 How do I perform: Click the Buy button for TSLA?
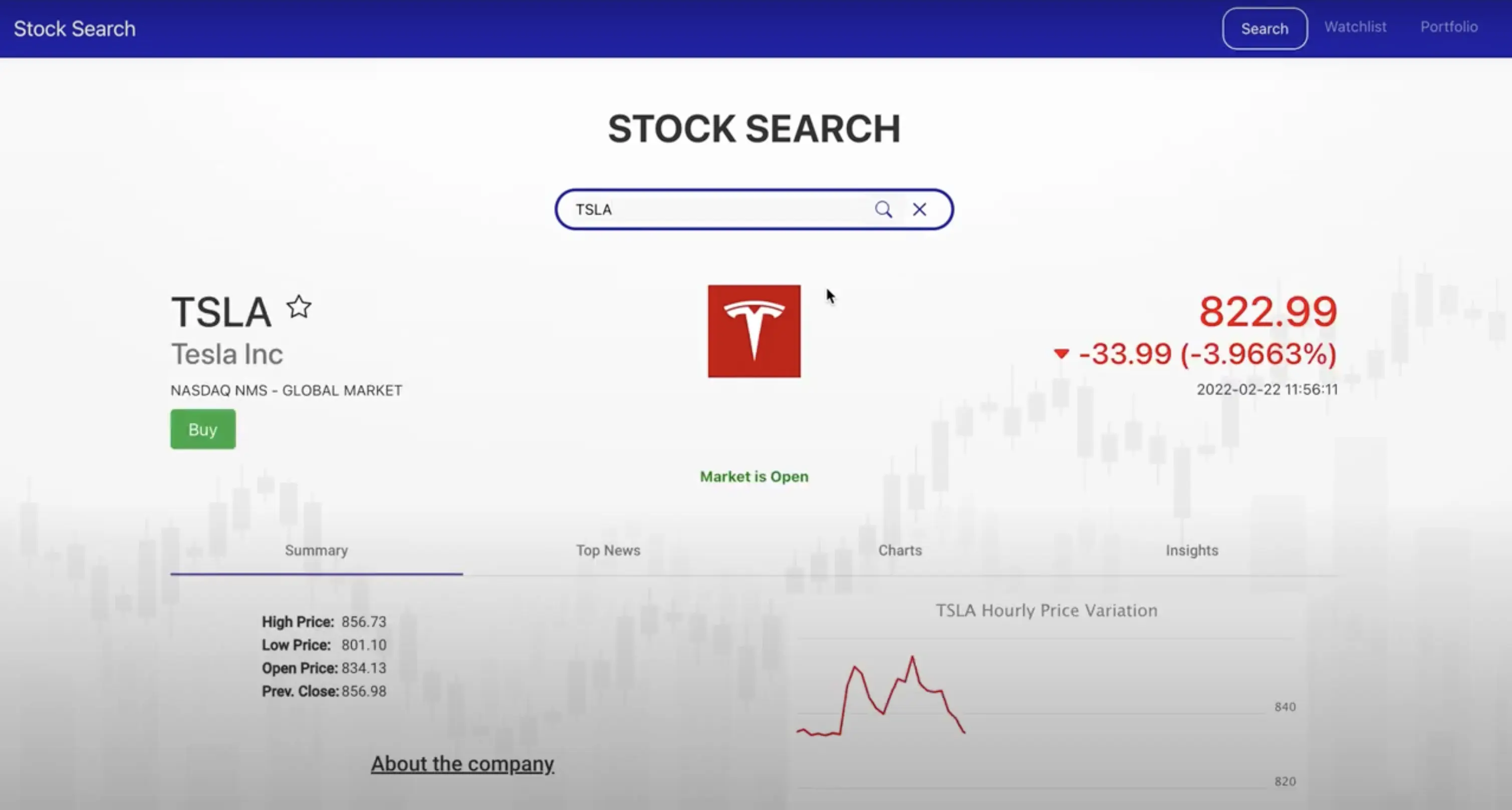[x=202, y=429]
